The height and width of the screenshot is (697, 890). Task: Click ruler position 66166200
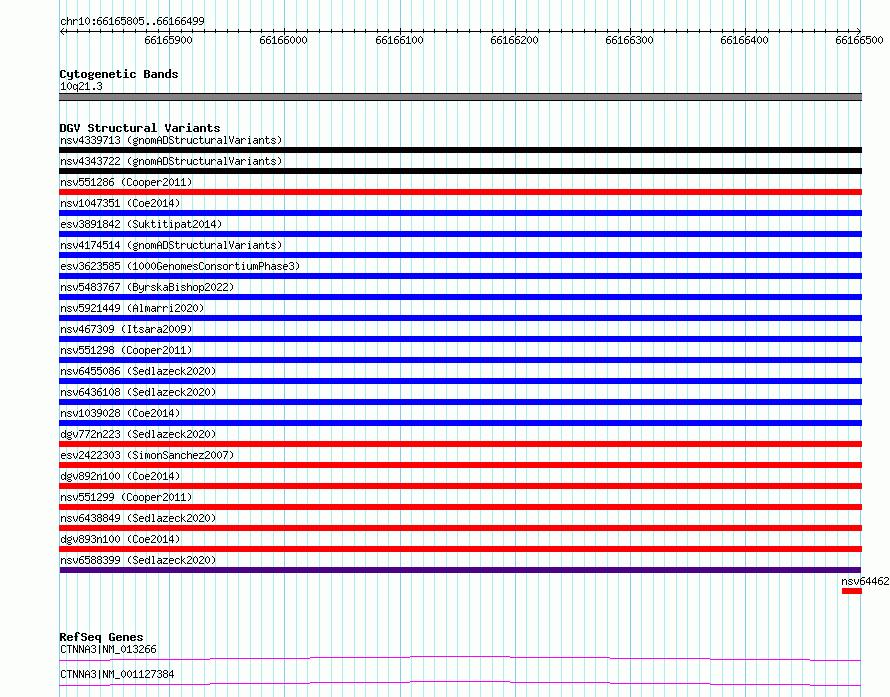click(514, 40)
